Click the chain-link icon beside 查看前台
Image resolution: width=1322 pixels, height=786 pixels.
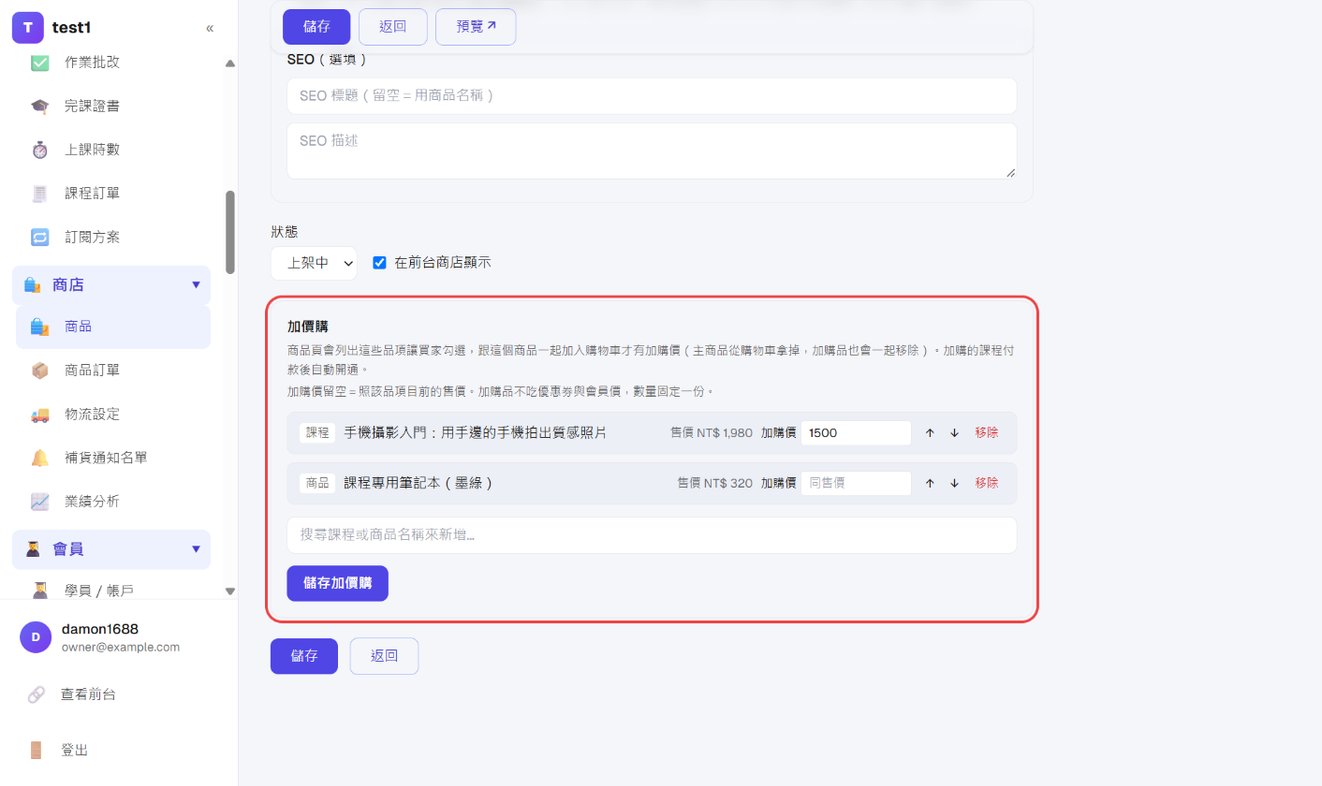[x=36, y=694]
